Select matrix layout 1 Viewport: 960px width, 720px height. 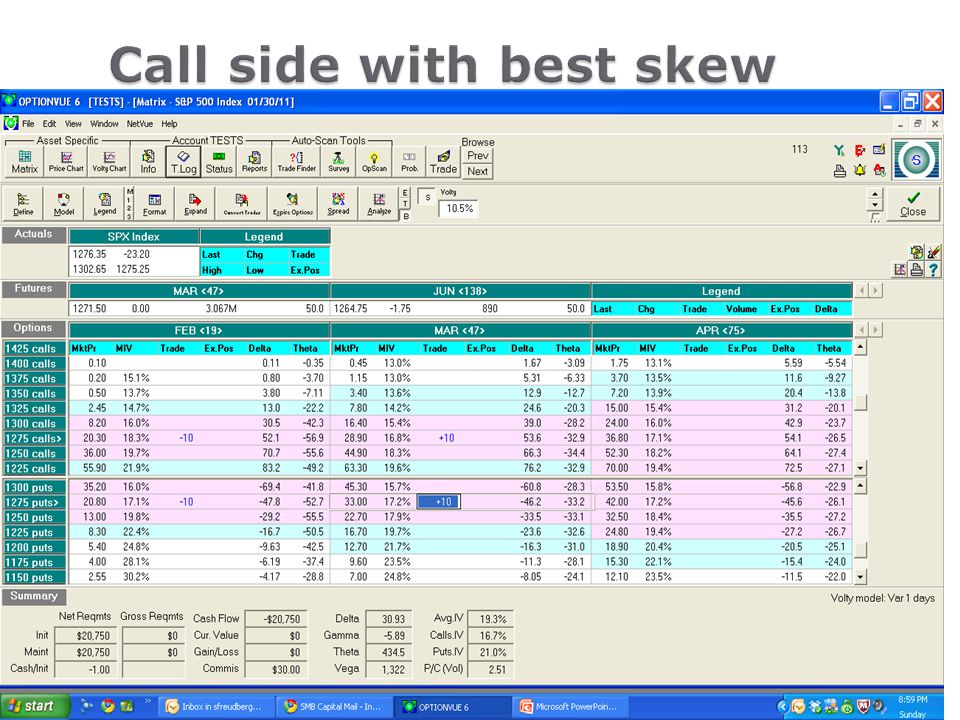129,200
